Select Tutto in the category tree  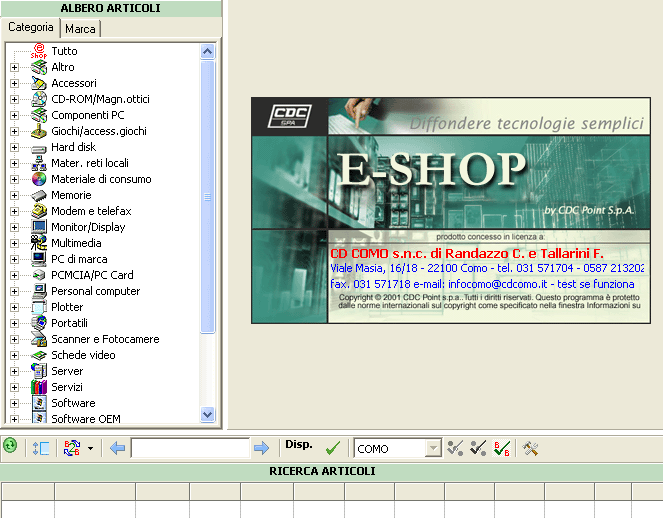click(64, 51)
